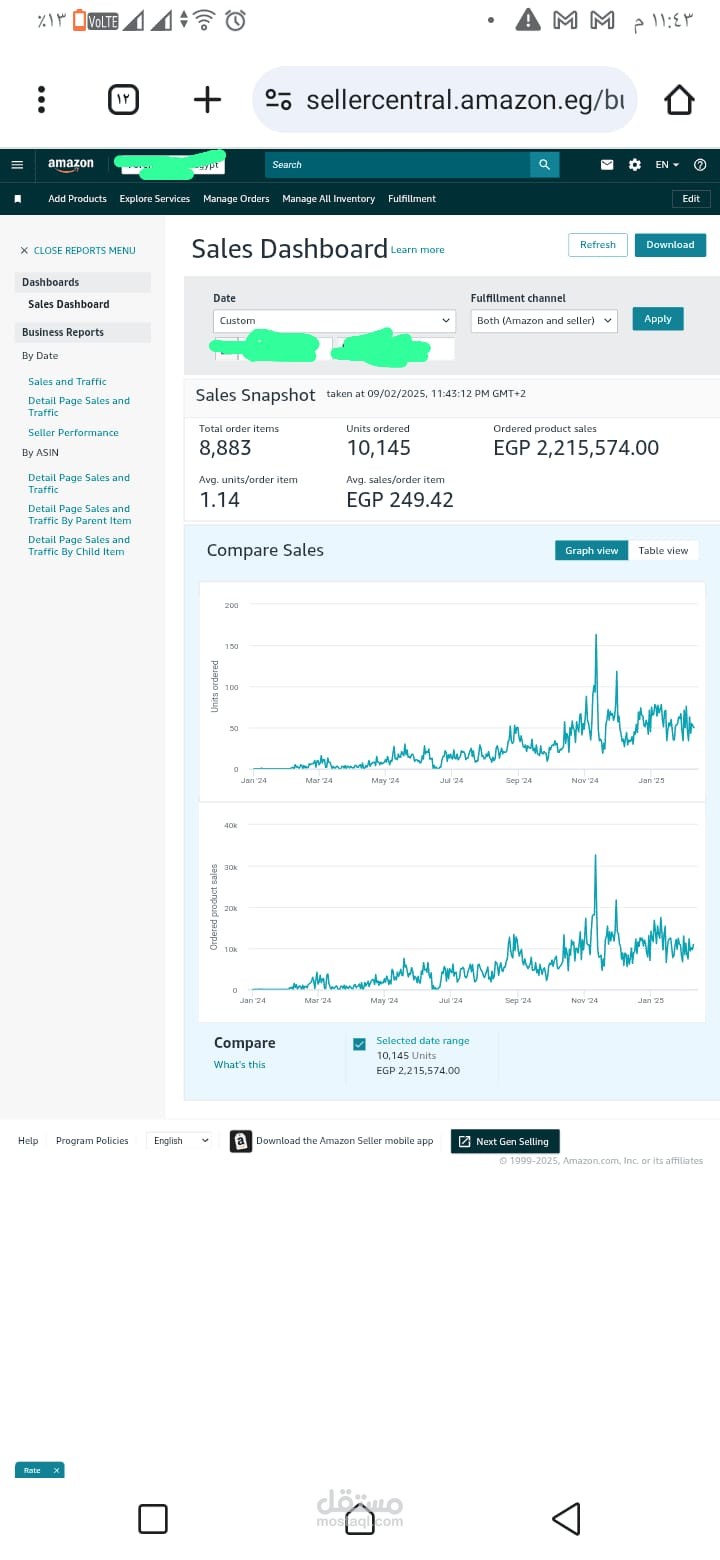Image resolution: width=720 pixels, height=1560 pixels.
Task: Tap Android recent apps square button
Action: pos(153,1519)
